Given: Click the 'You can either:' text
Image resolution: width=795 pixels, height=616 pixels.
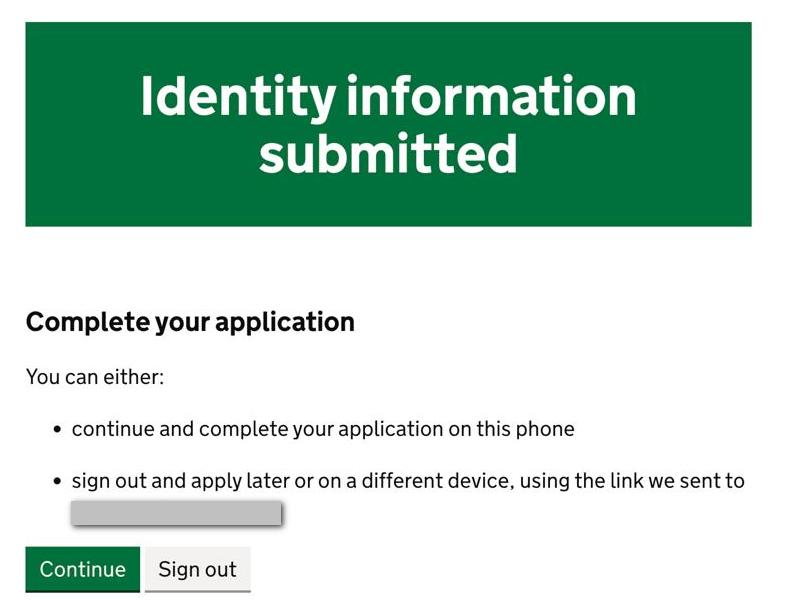Looking at the screenshot, I should click(95, 377).
